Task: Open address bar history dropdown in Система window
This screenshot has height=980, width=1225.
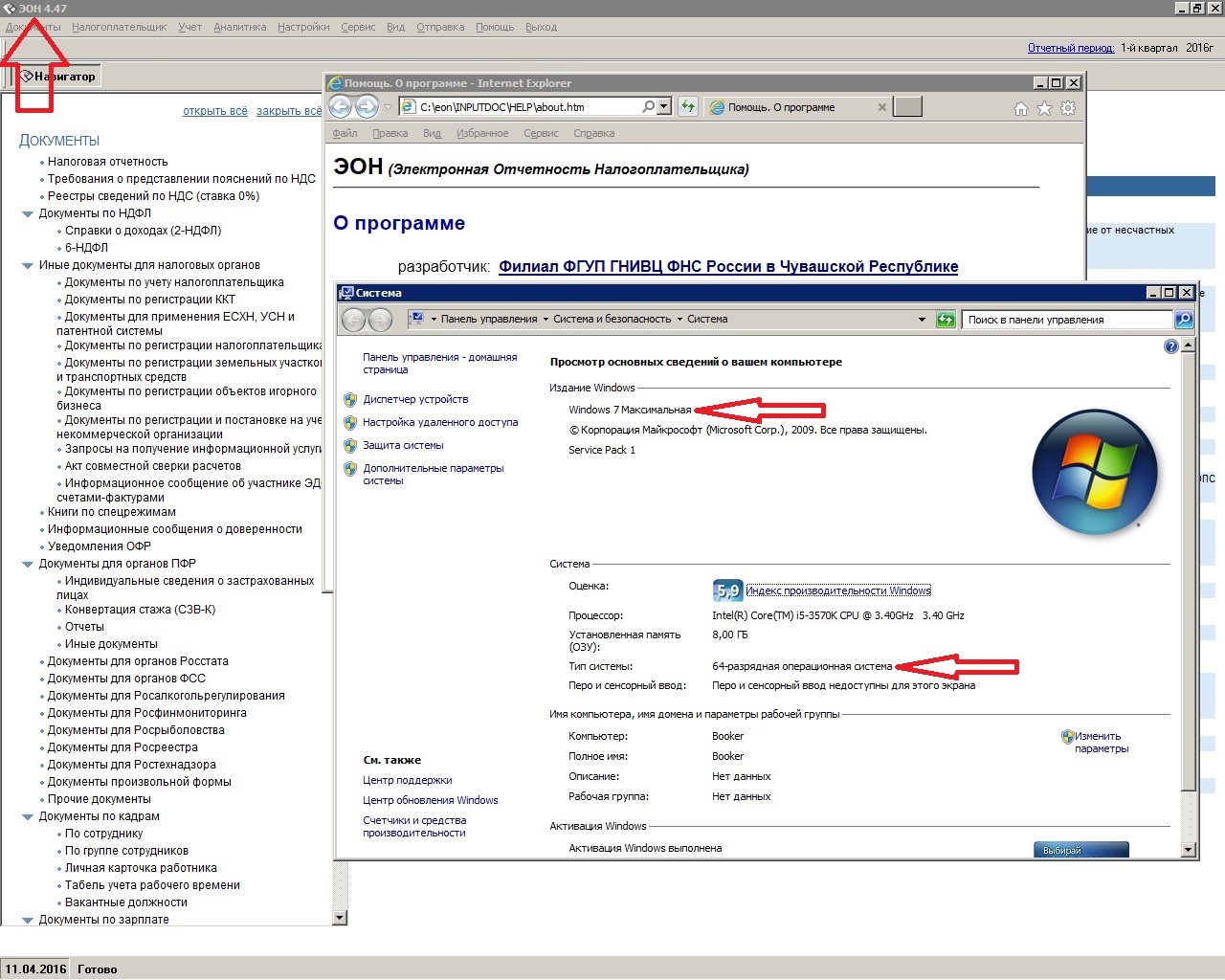Action: coord(922,320)
